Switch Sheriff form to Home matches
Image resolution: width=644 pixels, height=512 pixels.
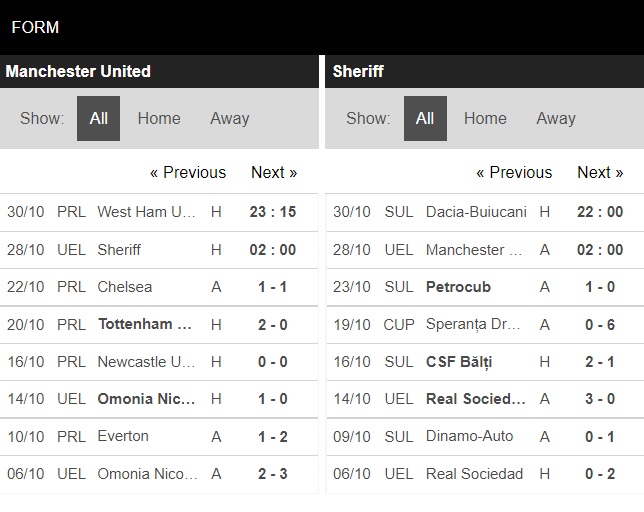(x=485, y=119)
